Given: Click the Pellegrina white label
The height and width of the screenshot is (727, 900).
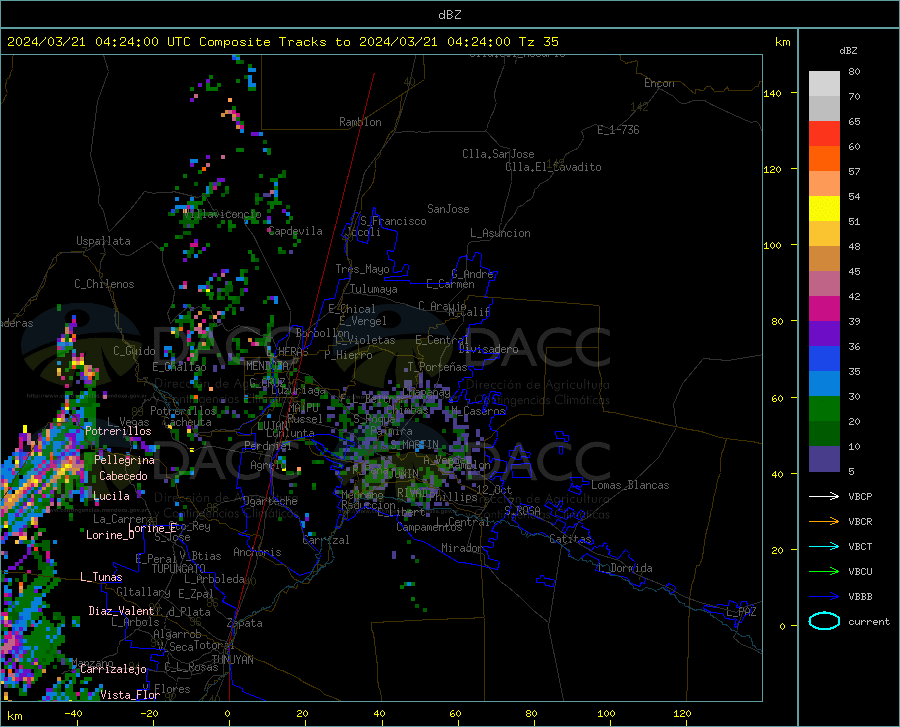Looking at the screenshot, I should (x=124, y=460).
